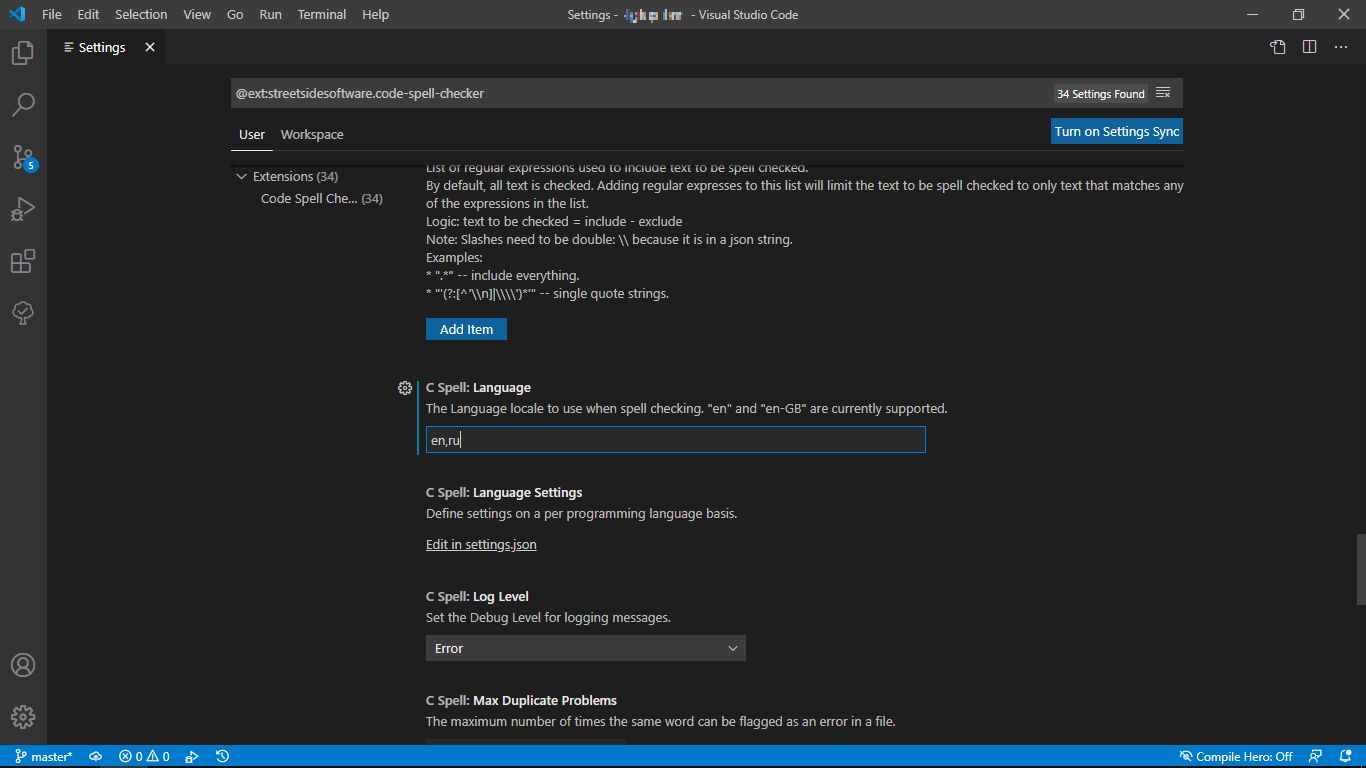The image size is (1366, 768).
Task: Click the Open Settings (JSON) icon
Action: [x=1278, y=47]
